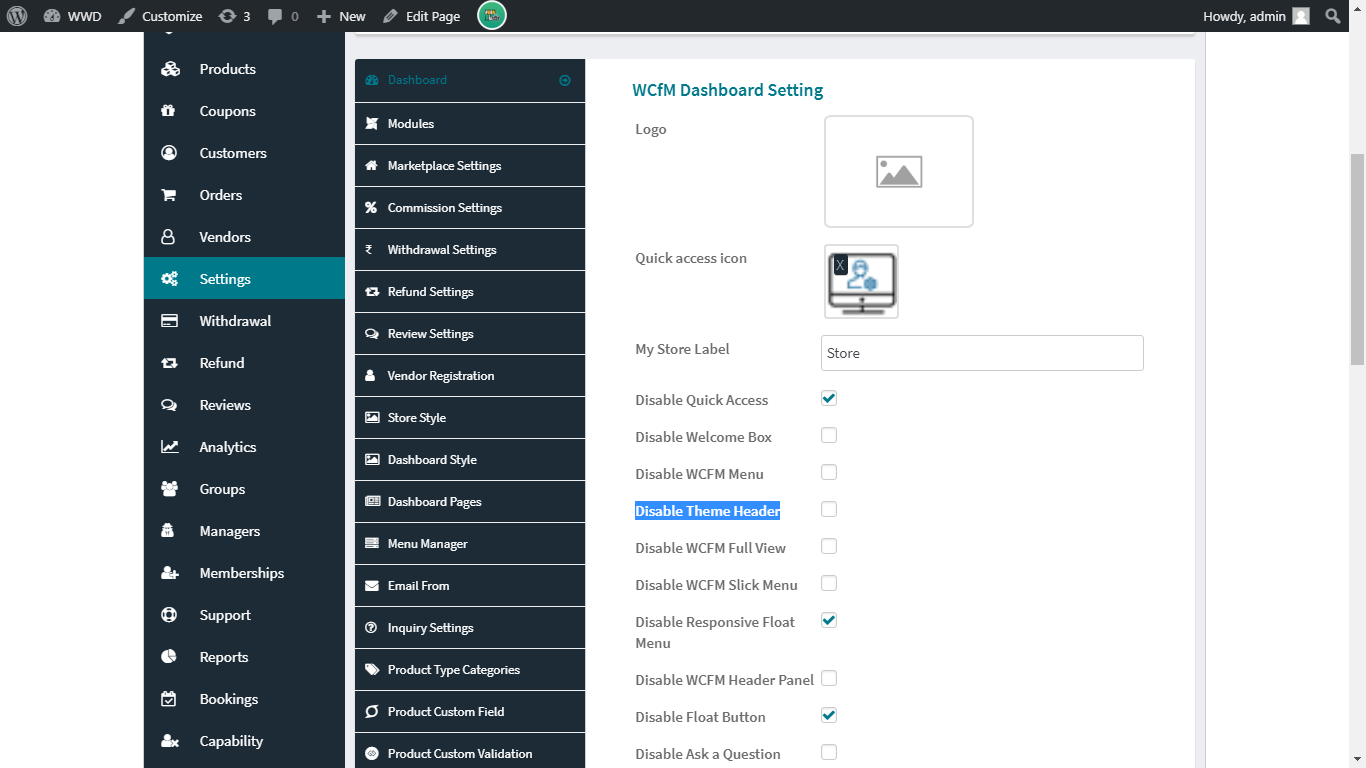The height and width of the screenshot is (768, 1366).
Task: Click the My Store Label input field
Action: click(982, 353)
